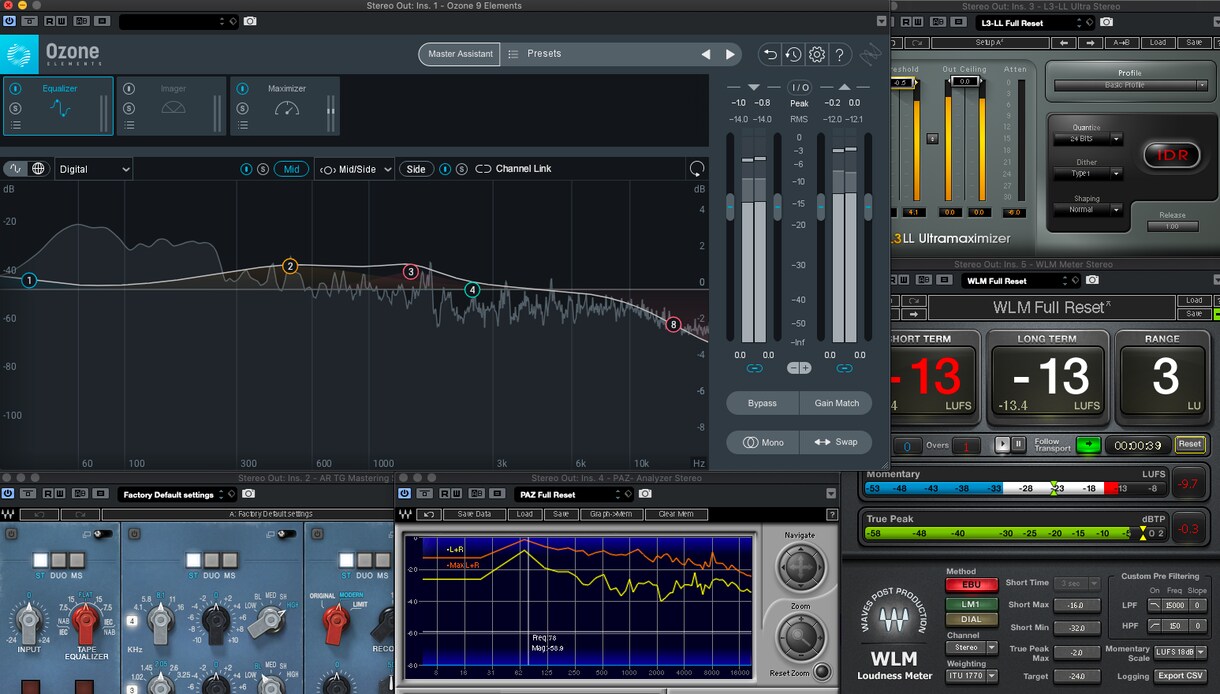Image resolution: width=1220 pixels, height=694 pixels.
Task: Open the Mid/Side channel mode dropdown
Action: point(355,169)
